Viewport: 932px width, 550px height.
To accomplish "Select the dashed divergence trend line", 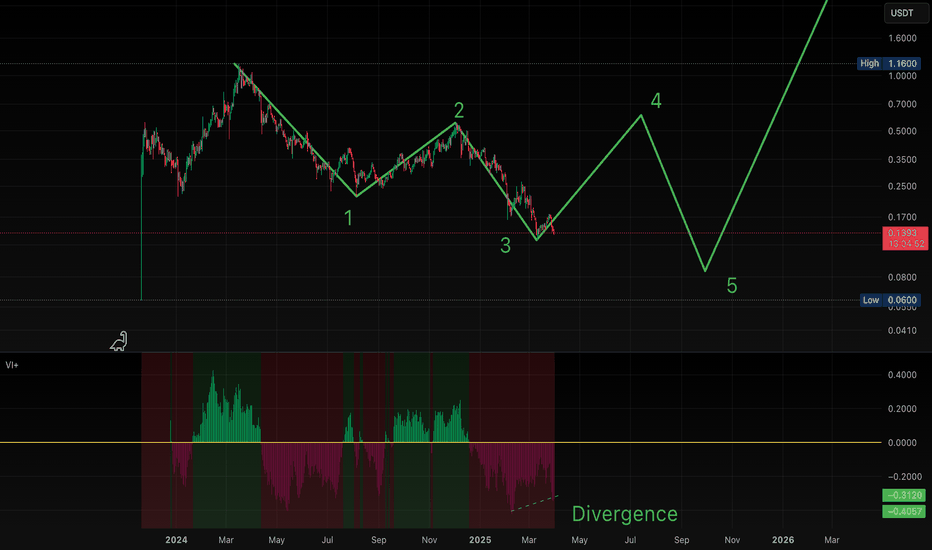I will [x=534, y=503].
